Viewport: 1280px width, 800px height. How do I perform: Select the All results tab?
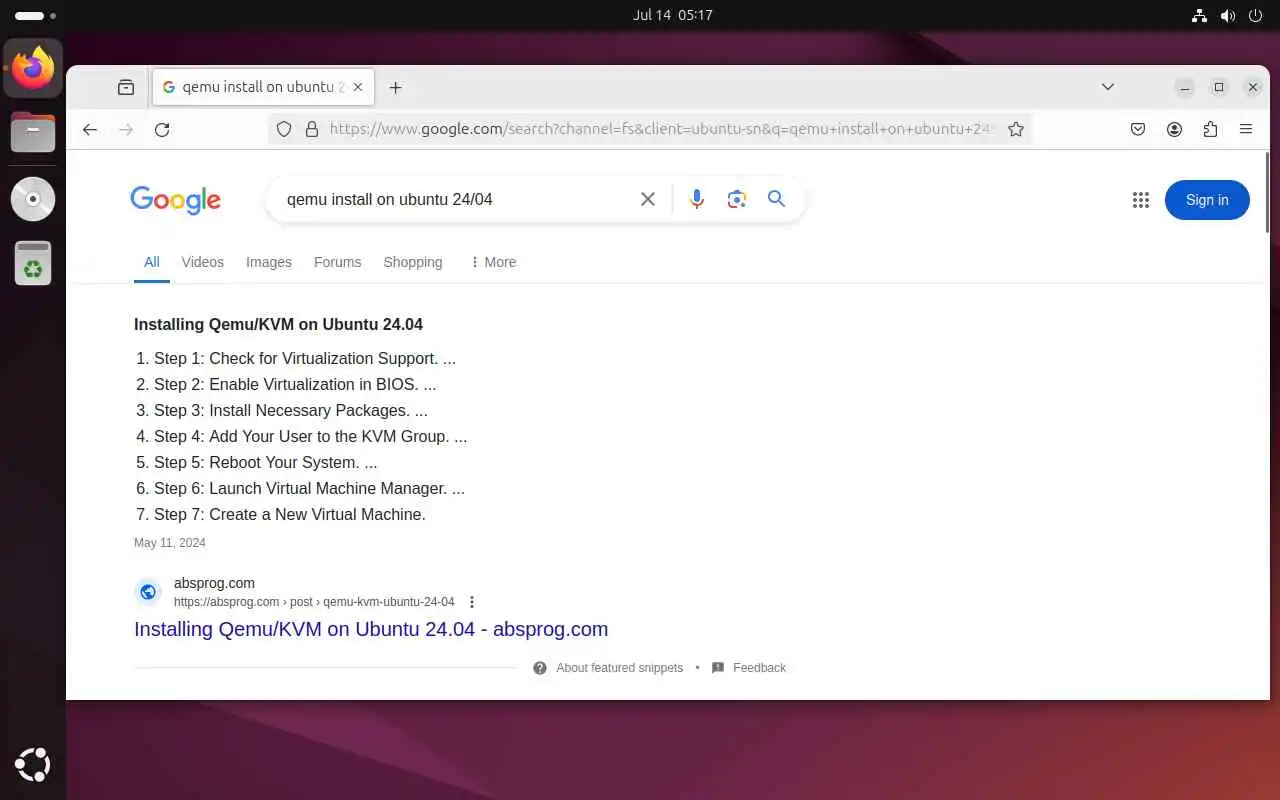[x=152, y=262]
